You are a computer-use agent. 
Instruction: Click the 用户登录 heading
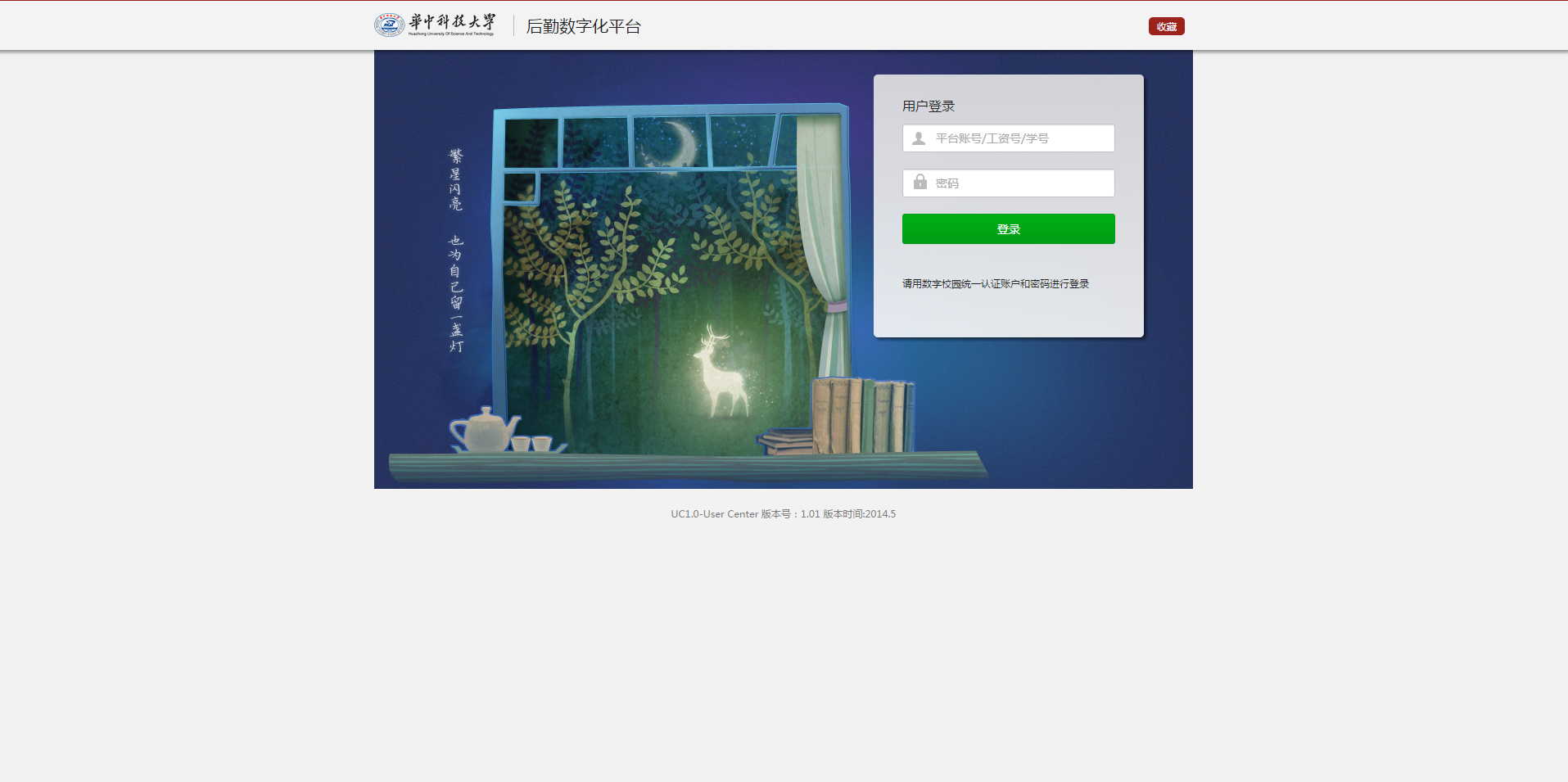coord(929,106)
